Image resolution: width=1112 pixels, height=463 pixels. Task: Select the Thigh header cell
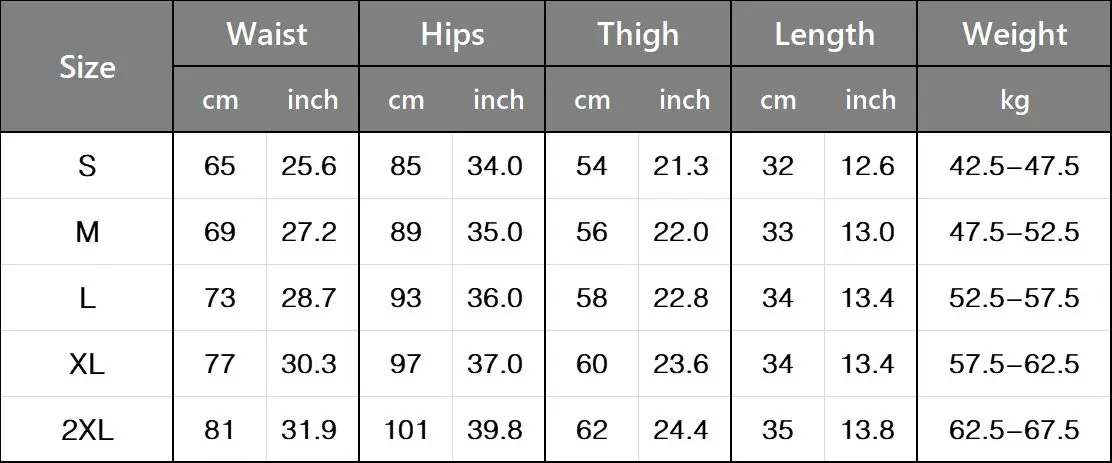[638, 34]
